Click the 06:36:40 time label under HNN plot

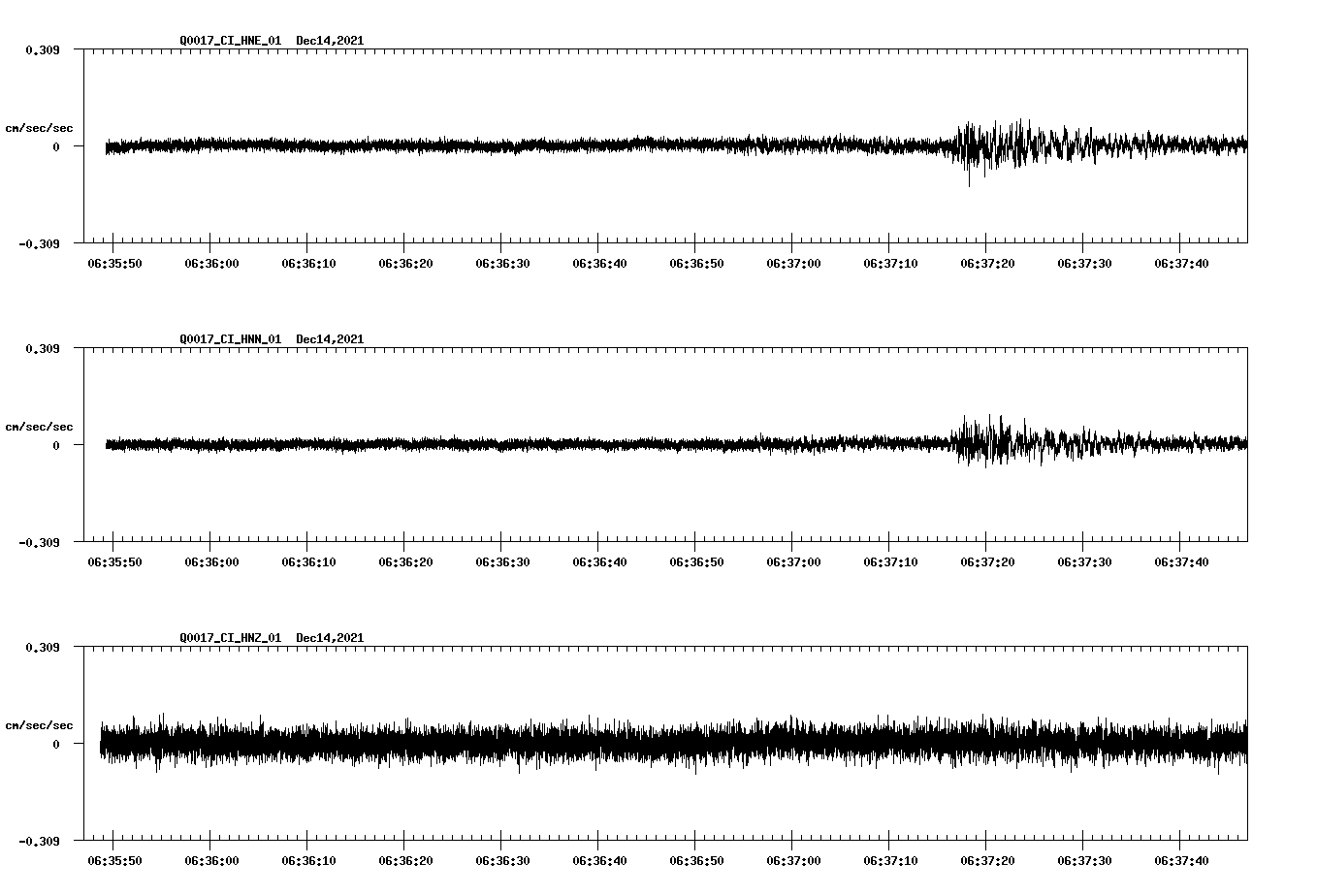599,562
